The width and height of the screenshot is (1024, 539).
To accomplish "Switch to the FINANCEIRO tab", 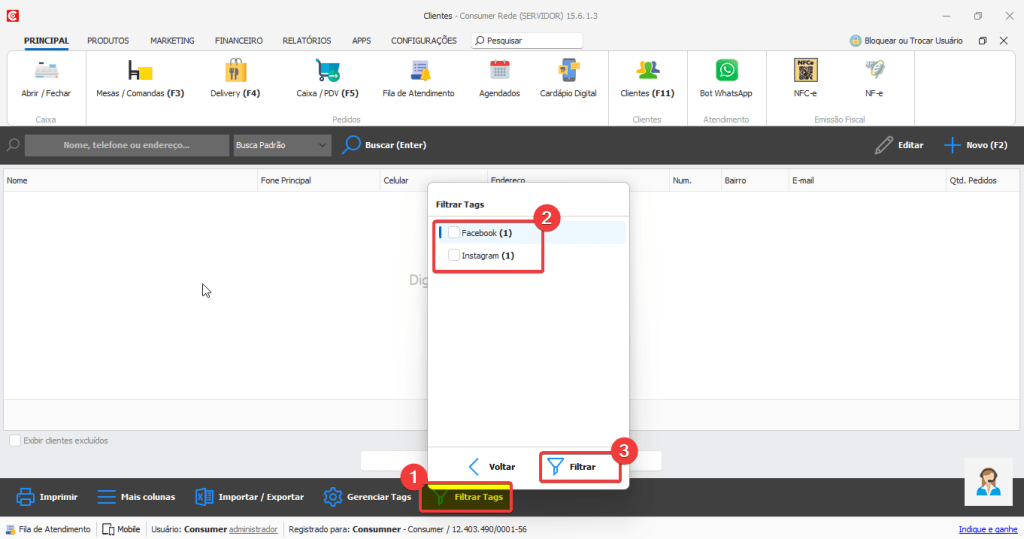I will pos(238,41).
